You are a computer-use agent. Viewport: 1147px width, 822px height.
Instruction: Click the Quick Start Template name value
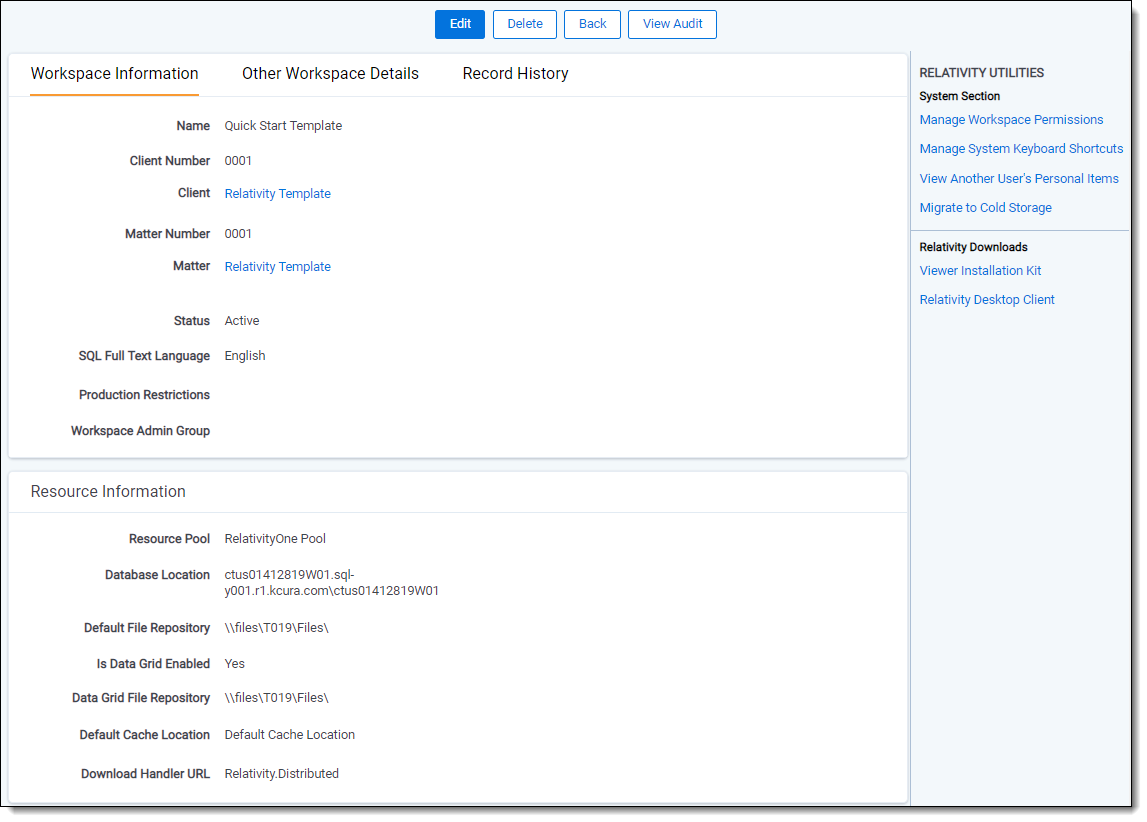283,126
